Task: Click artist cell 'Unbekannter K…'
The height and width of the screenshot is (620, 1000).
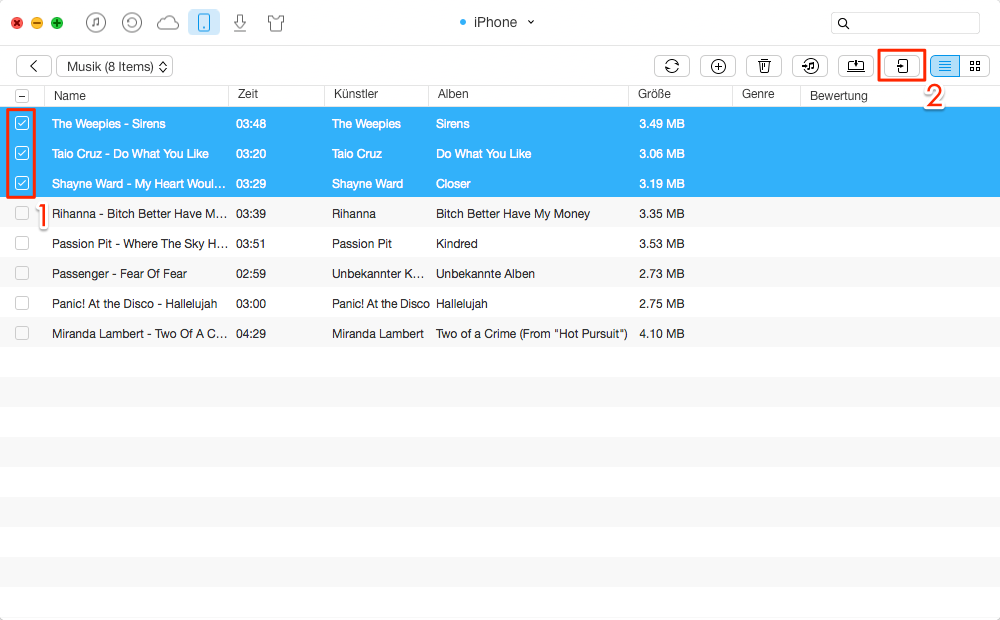Action: pos(378,274)
